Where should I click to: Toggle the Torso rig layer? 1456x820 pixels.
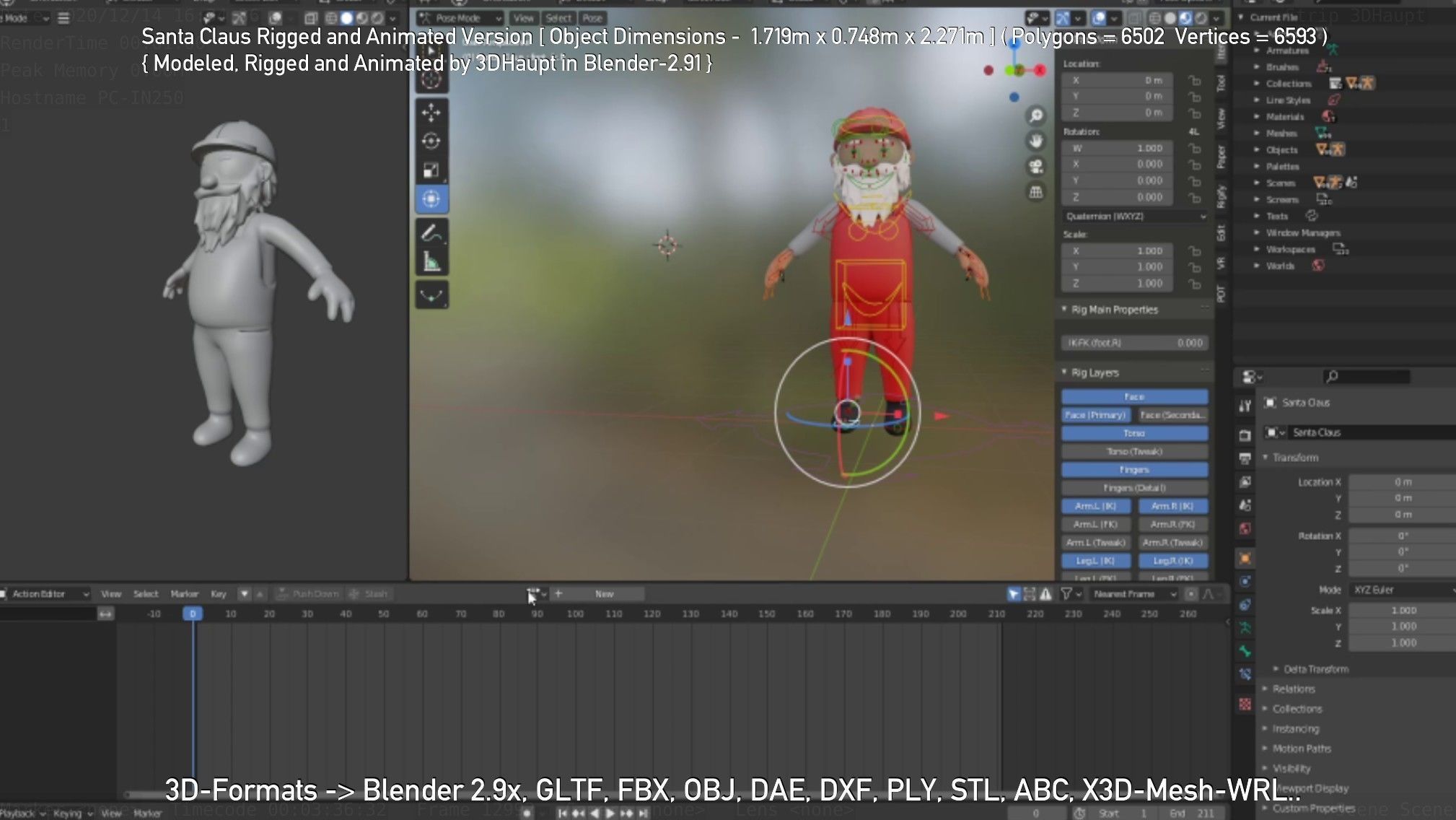click(x=1134, y=433)
